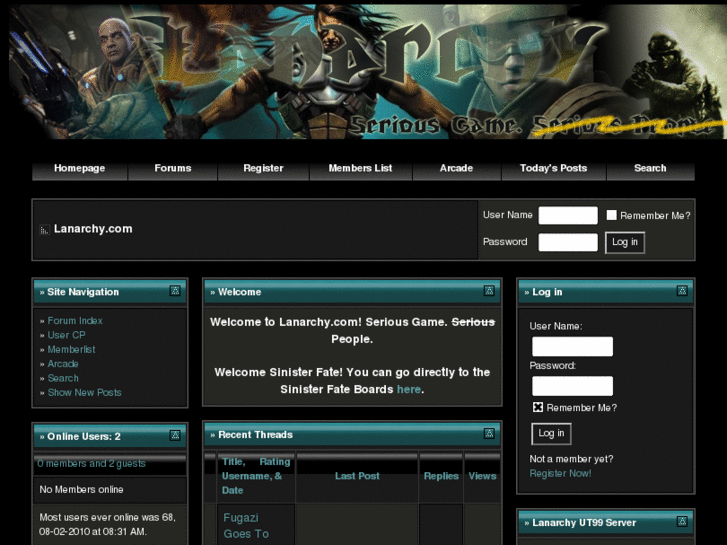This screenshot has width=727, height=545.
Task: Click Log in button in side panel
Action: 551,433
